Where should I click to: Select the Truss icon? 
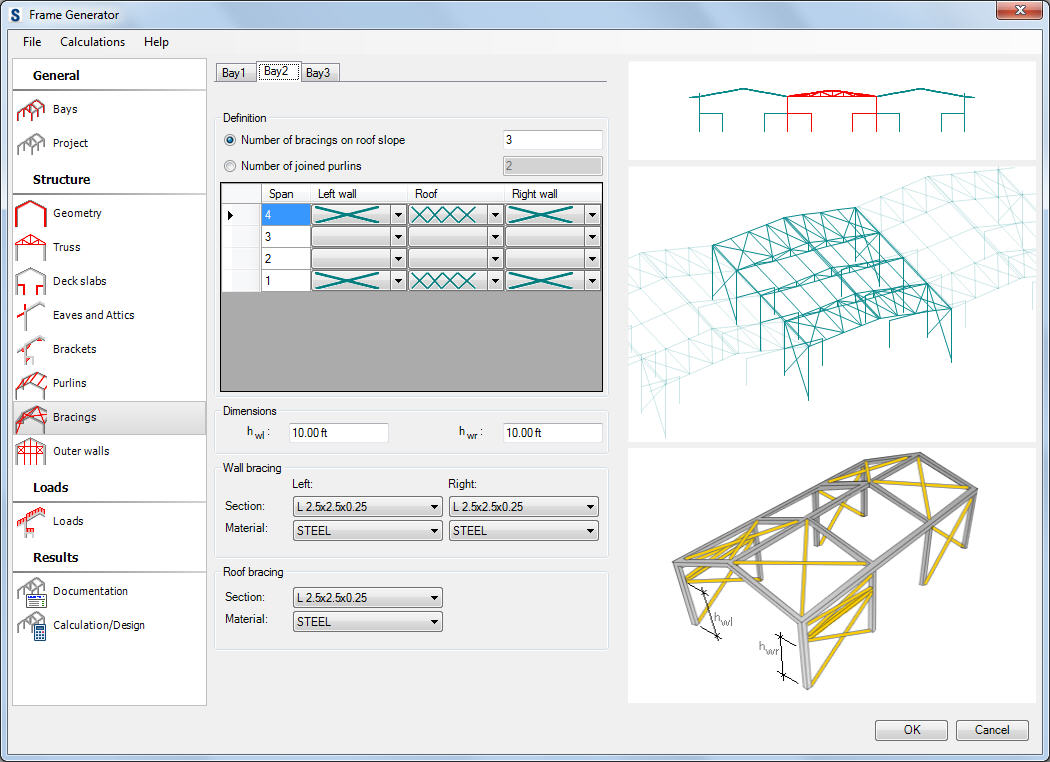pyautogui.click(x=31, y=247)
